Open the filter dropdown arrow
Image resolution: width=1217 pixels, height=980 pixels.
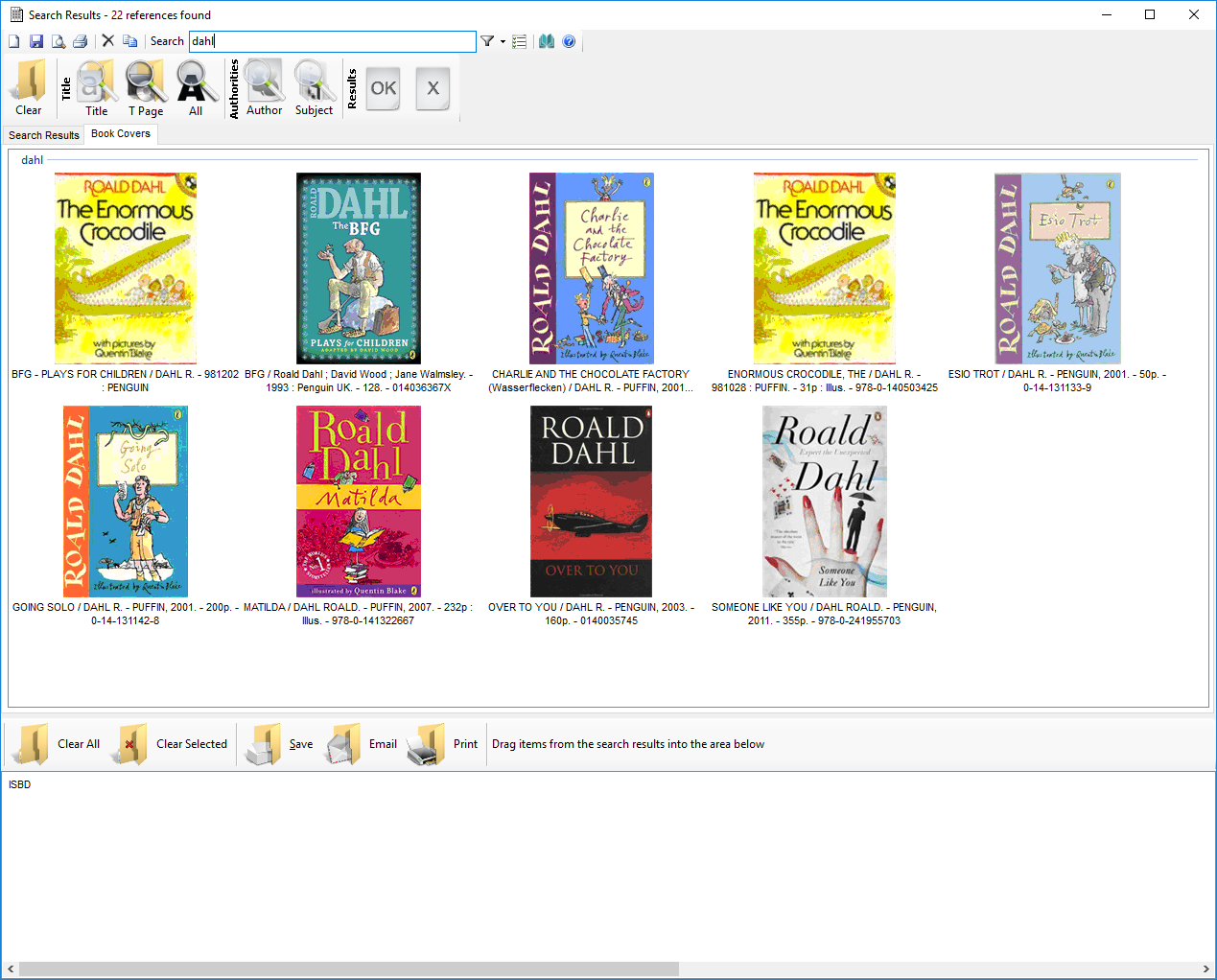pos(503,41)
